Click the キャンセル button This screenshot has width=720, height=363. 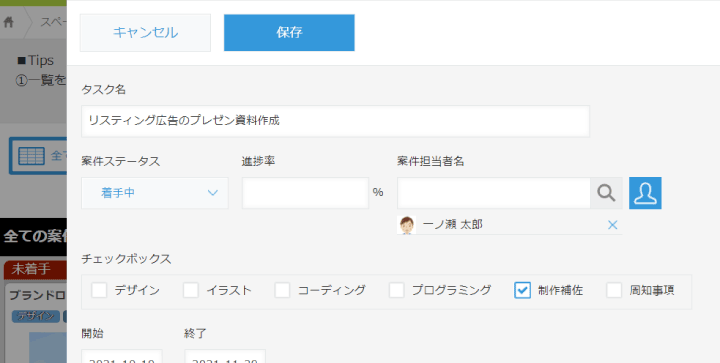(145, 33)
